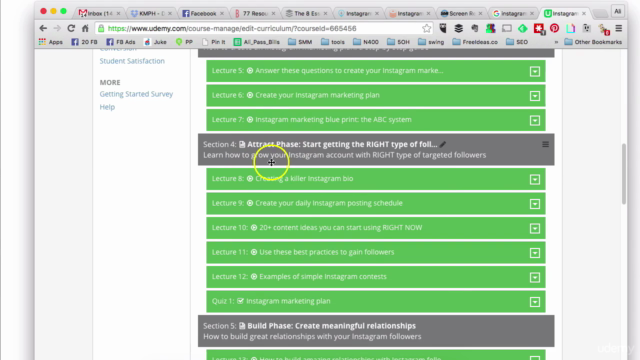Click the Section 5 Build Phase header
640x360 pixels.
(x=376, y=331)
